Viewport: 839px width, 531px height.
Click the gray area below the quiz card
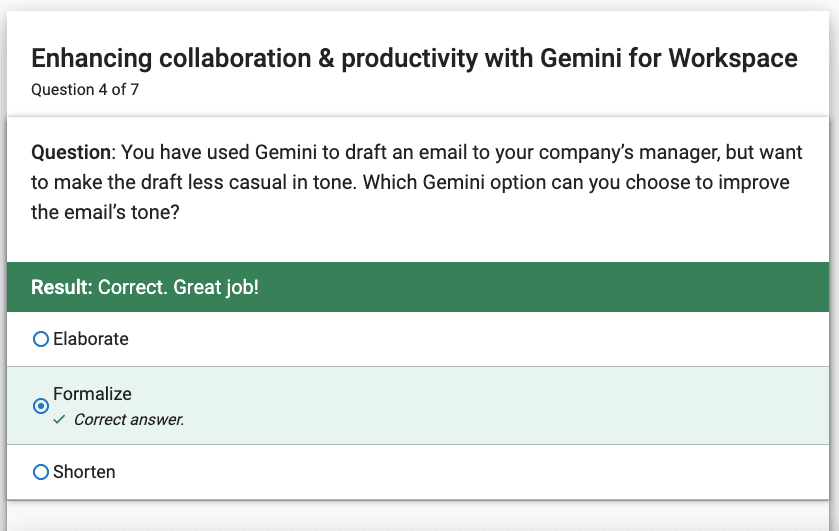point(418,517)
